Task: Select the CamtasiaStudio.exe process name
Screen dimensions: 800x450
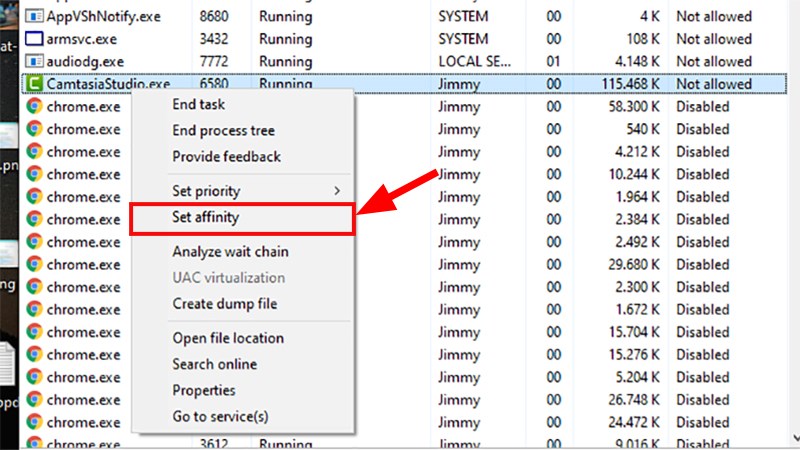Action: [108, 84]
